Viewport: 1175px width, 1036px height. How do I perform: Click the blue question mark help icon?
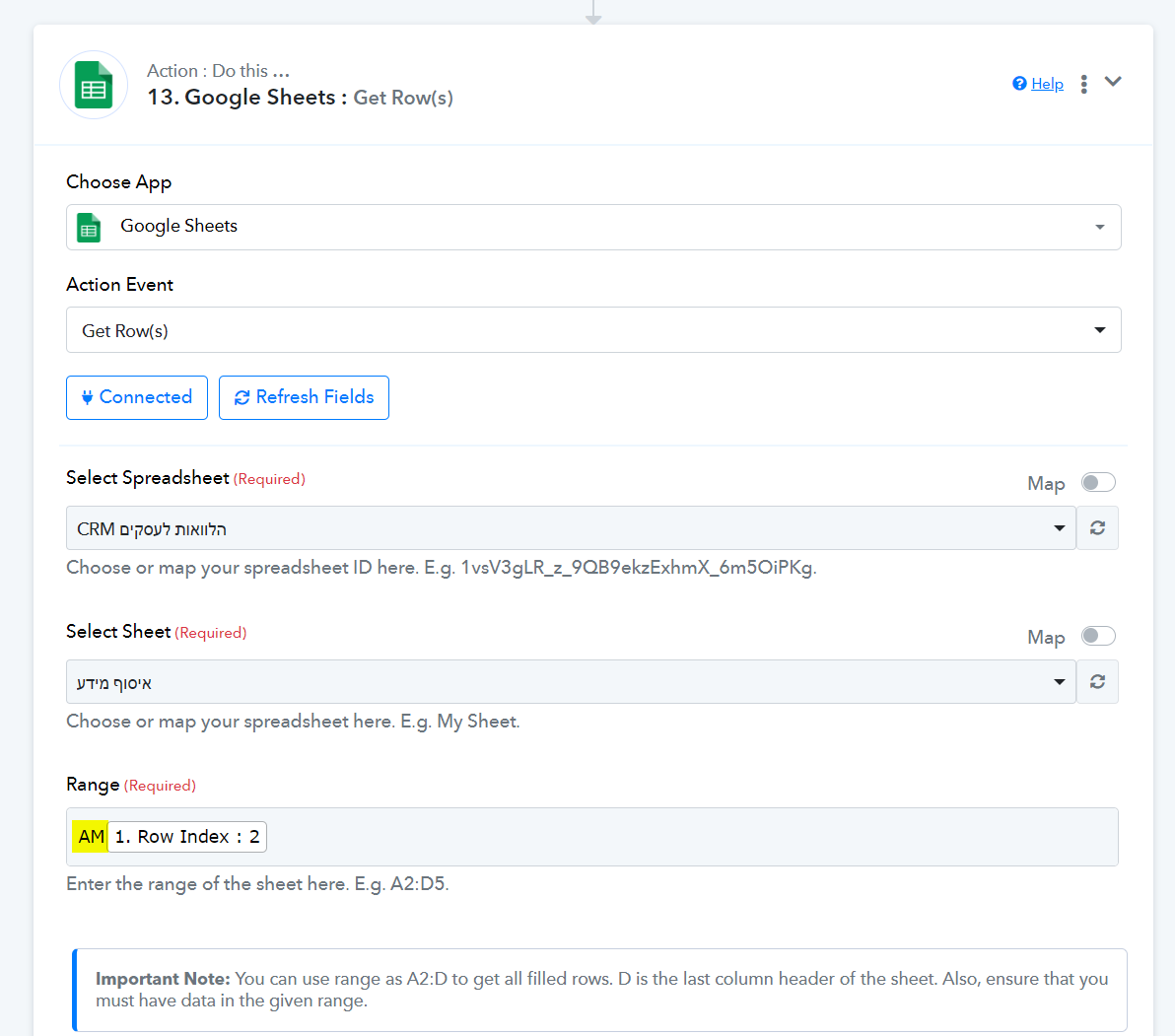tap(1019, 83)
